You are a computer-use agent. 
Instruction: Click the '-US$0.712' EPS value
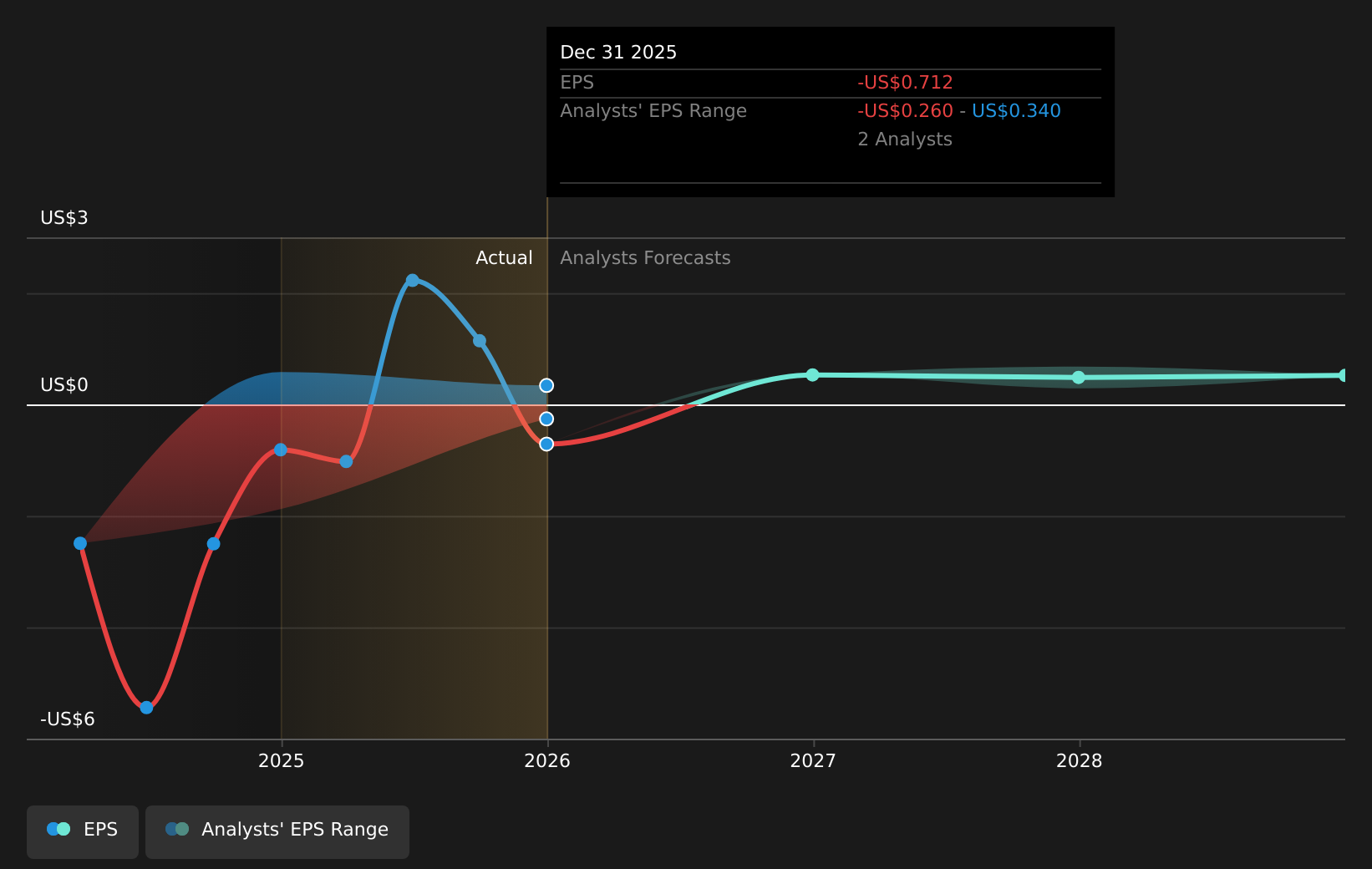[905, 82]
